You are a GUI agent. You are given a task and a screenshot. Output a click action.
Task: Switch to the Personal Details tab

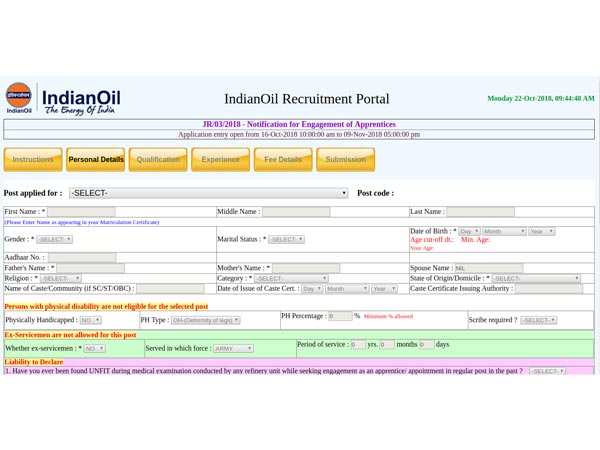[x=96, y=160]
